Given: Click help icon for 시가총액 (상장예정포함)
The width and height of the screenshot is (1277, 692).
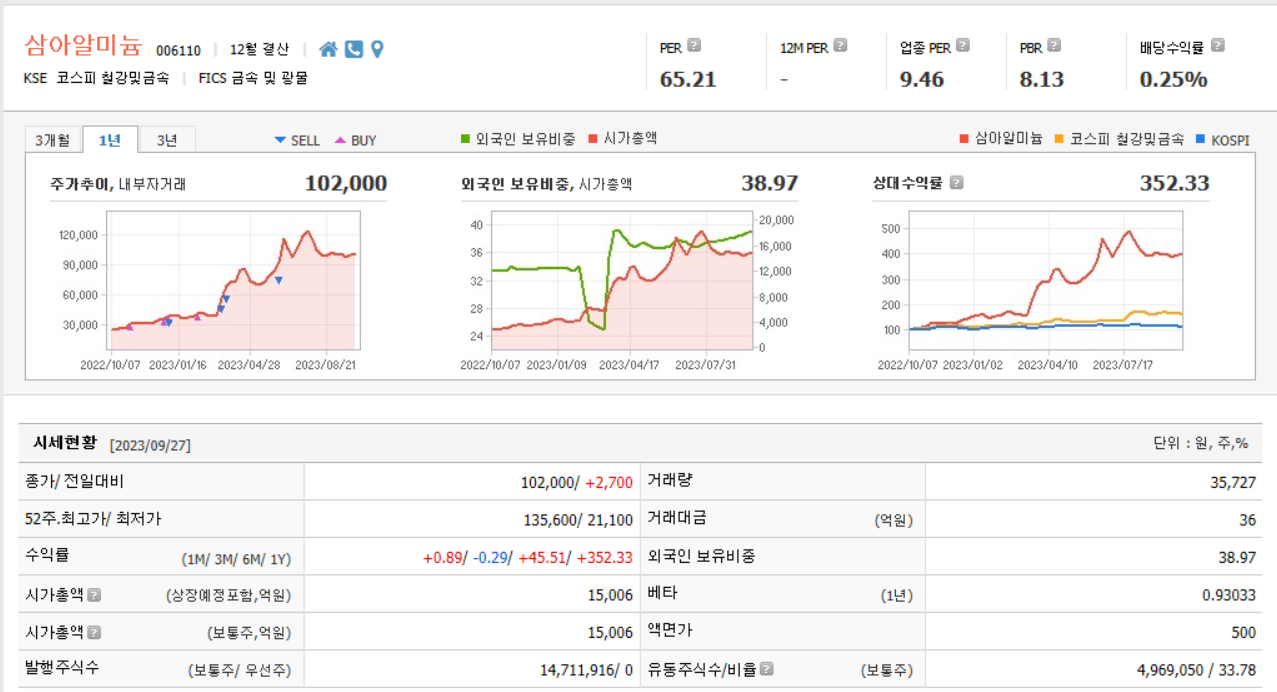Looking at the screenshot, I should (x=94, y=594).
